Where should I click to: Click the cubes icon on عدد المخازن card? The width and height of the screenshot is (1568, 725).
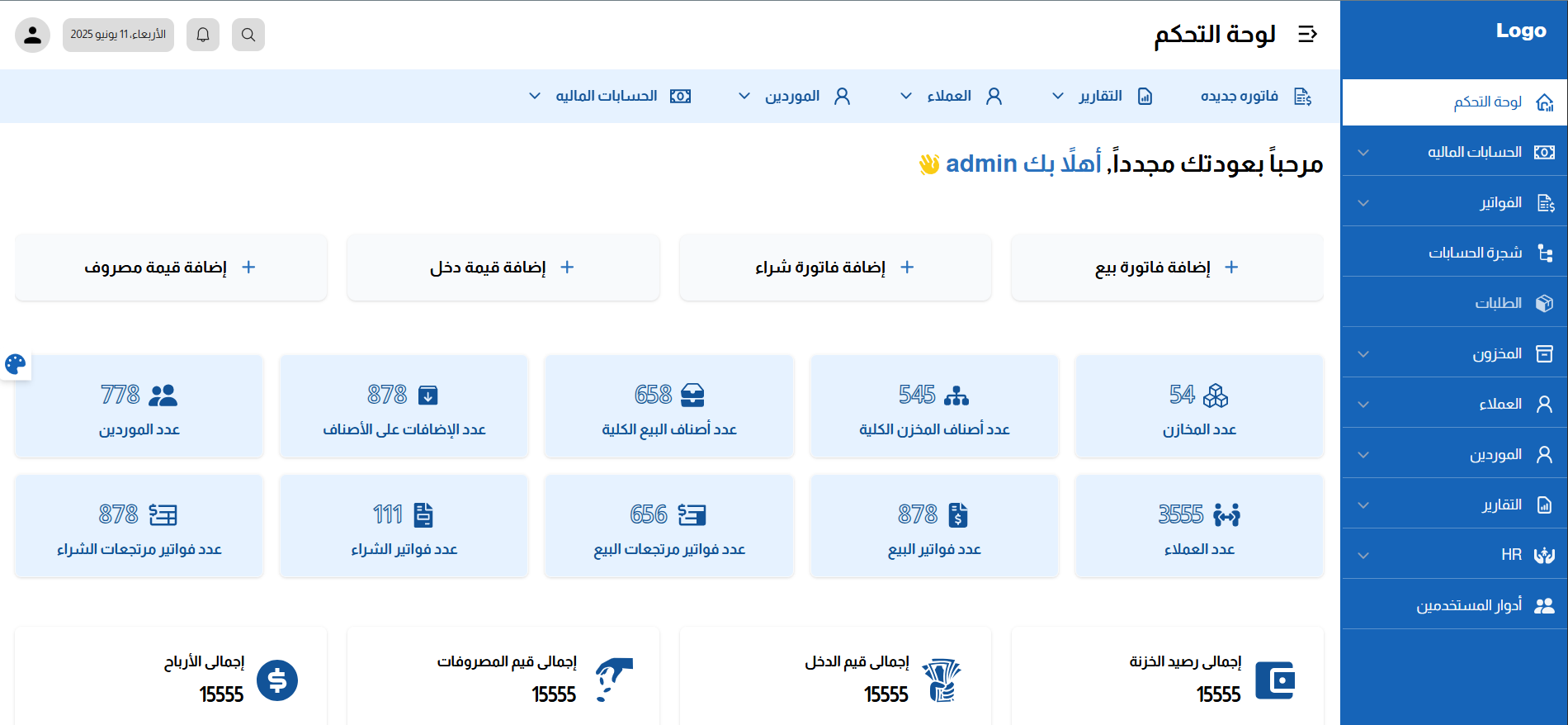(x=1216, y=396)
